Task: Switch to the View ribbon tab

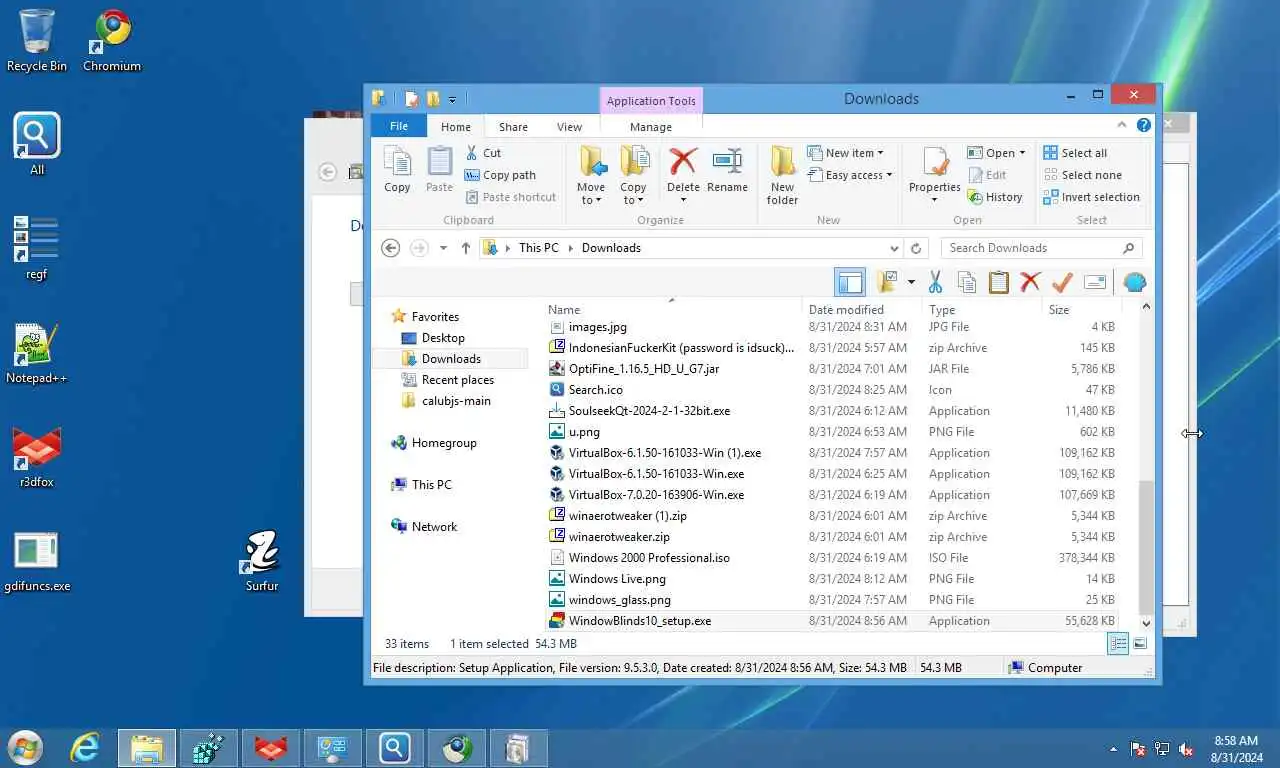Action: (x=569, y=127)
